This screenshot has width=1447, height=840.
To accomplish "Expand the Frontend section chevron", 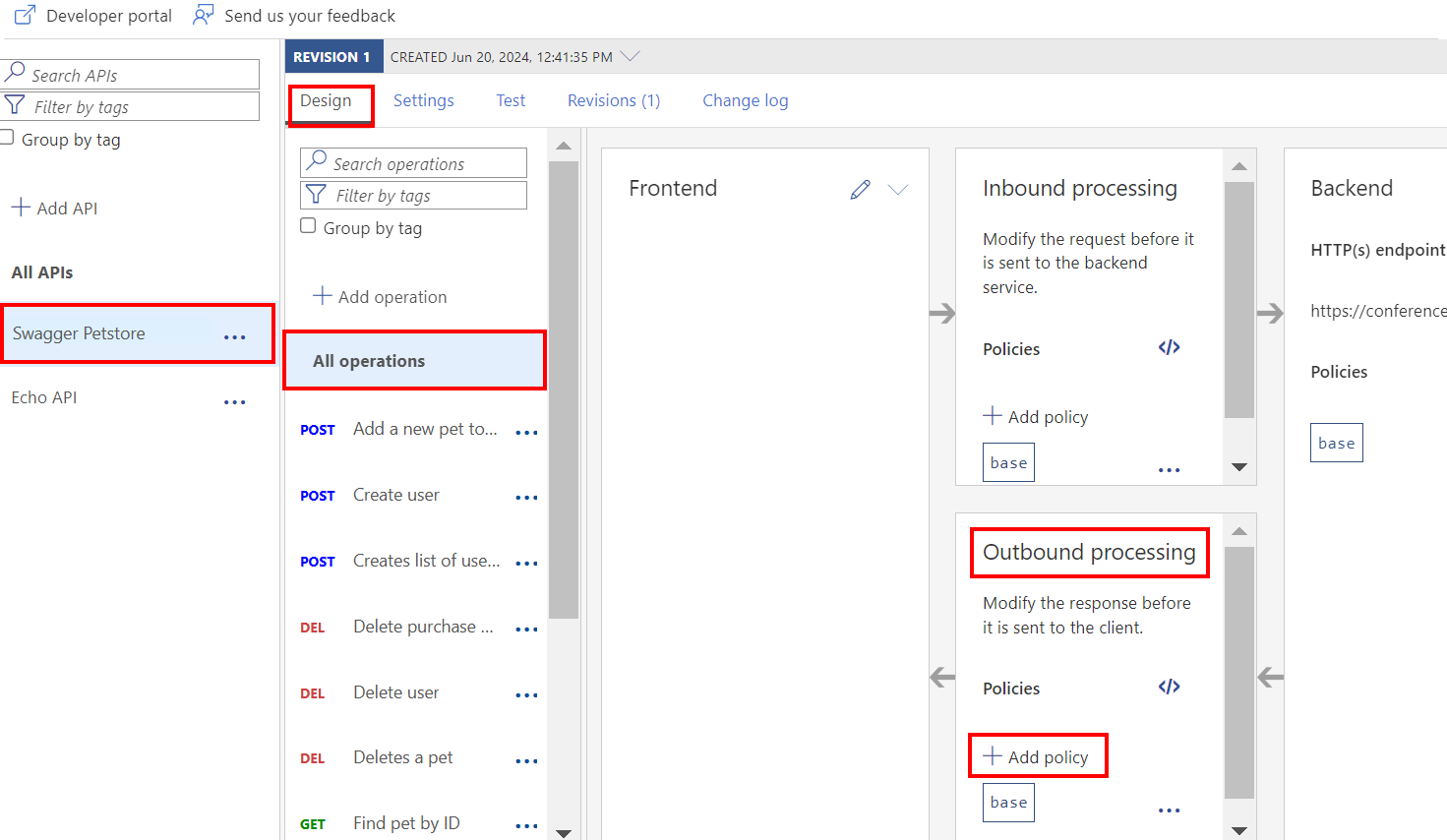I will click(898, 190).
